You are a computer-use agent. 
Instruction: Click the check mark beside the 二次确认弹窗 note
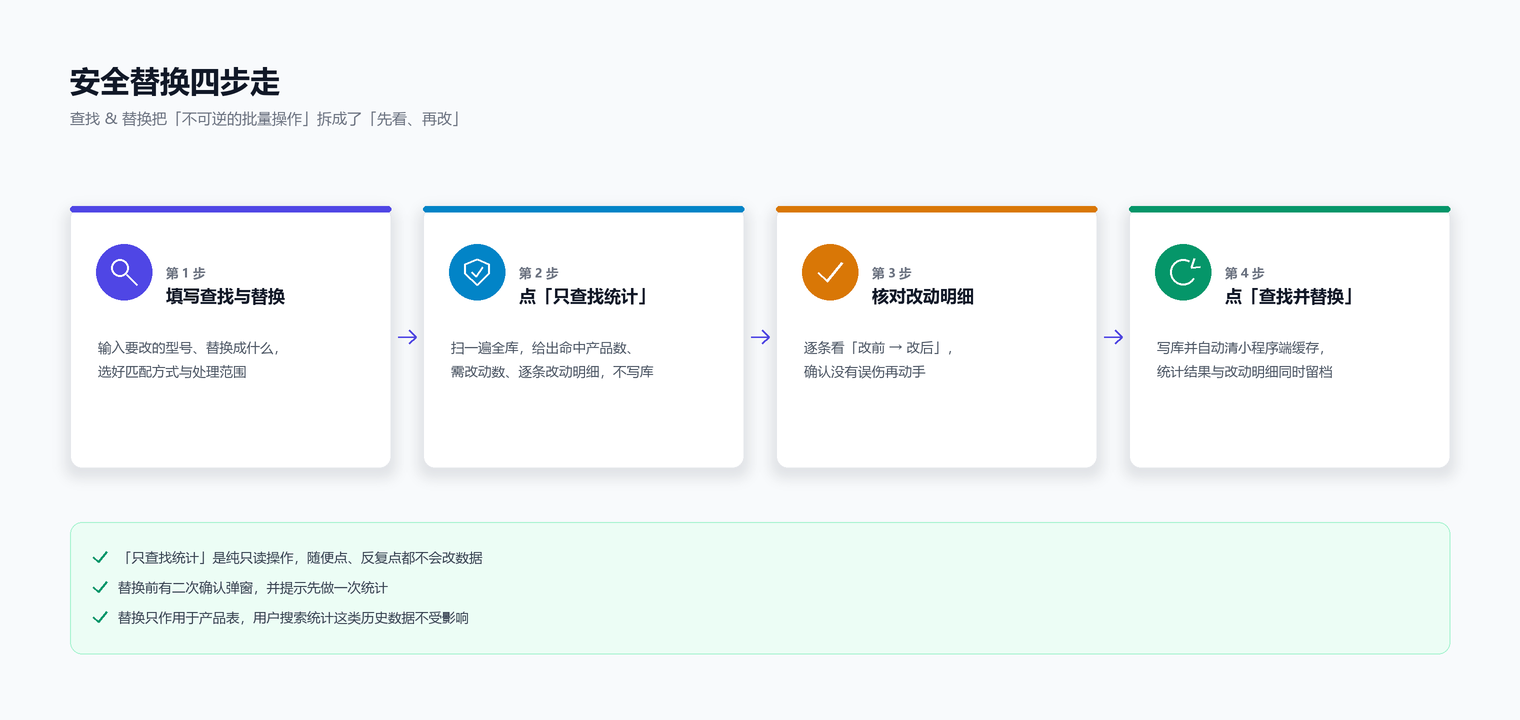coord(100,587)
